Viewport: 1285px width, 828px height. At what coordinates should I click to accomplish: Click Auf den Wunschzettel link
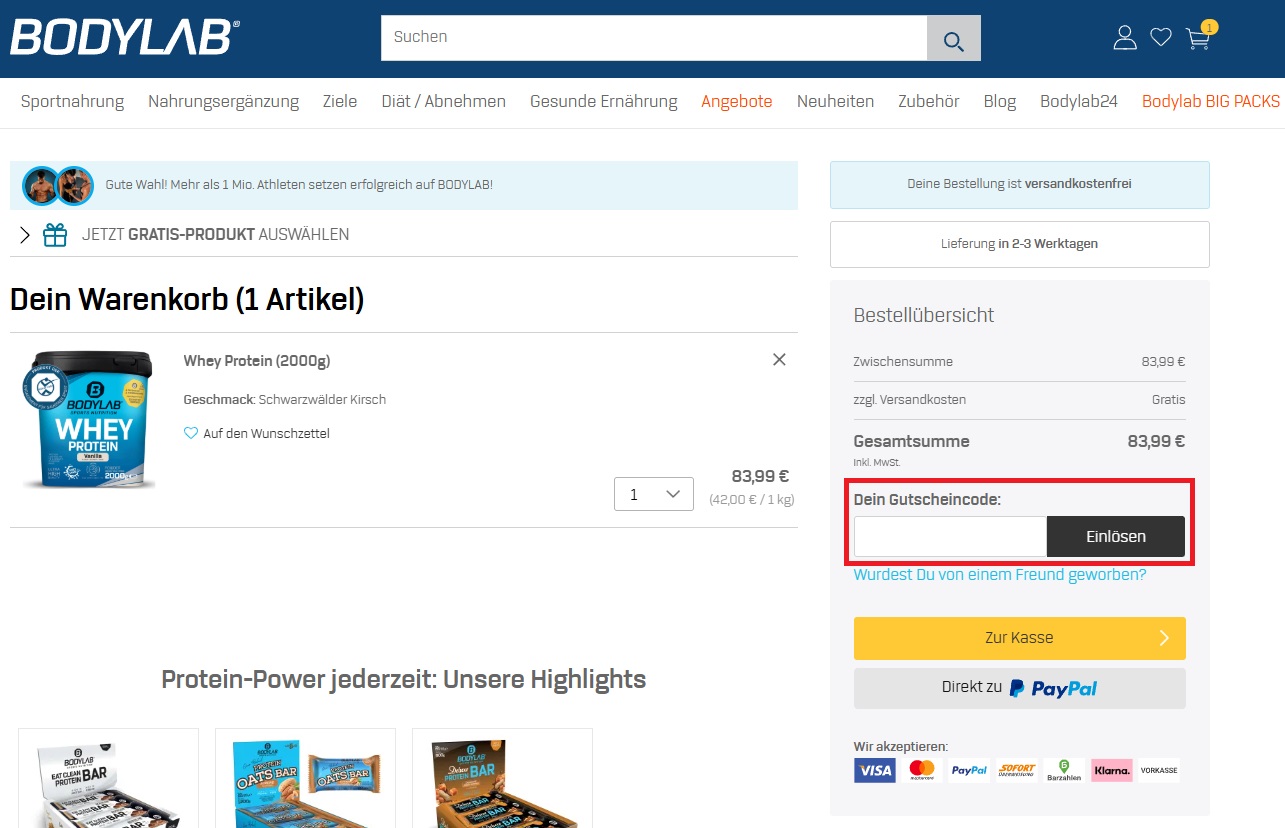[x=266, y=434]
